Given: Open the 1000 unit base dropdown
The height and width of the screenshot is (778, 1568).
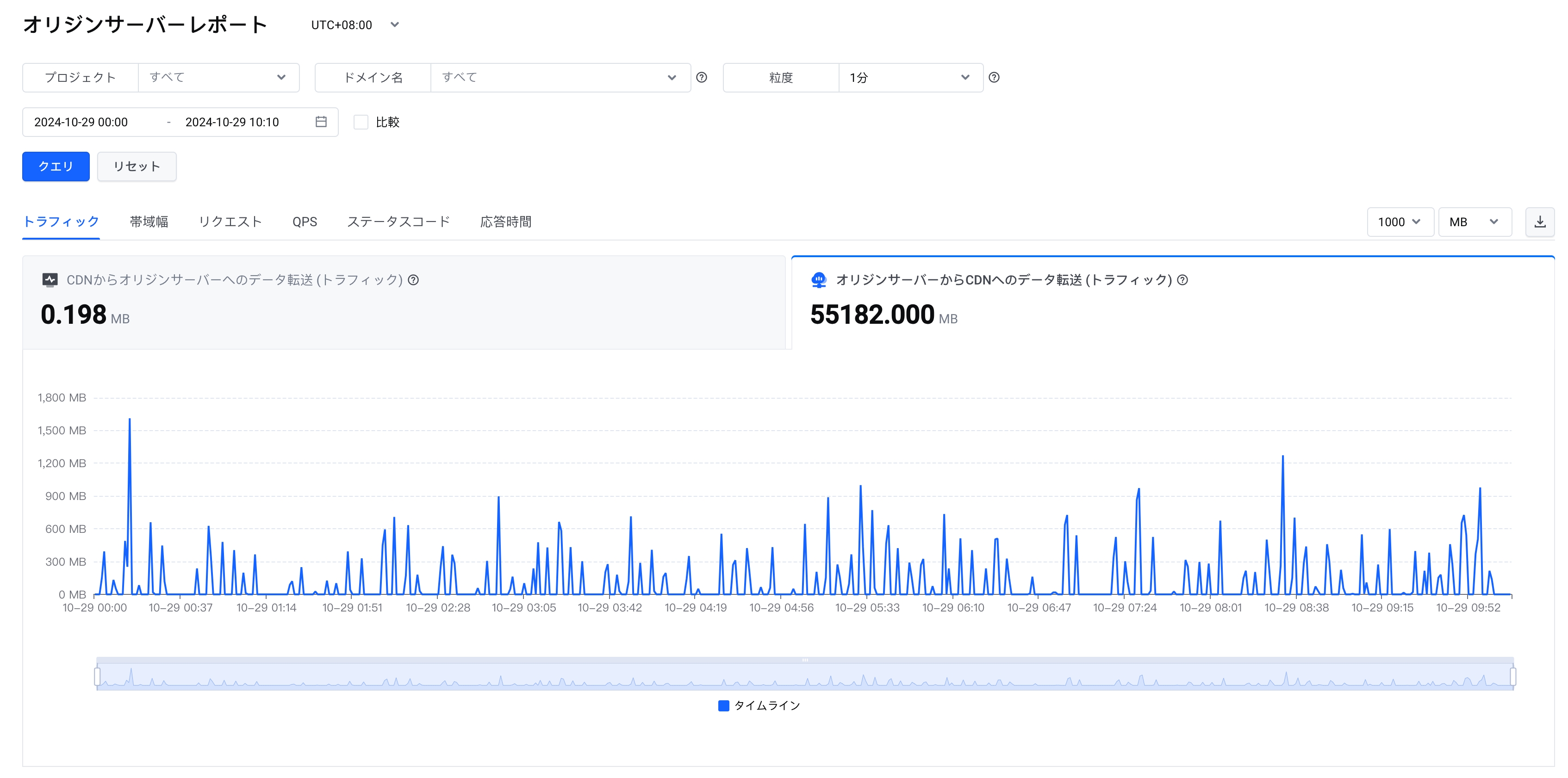Looking at the screenshot, I should coord(1400,222).
